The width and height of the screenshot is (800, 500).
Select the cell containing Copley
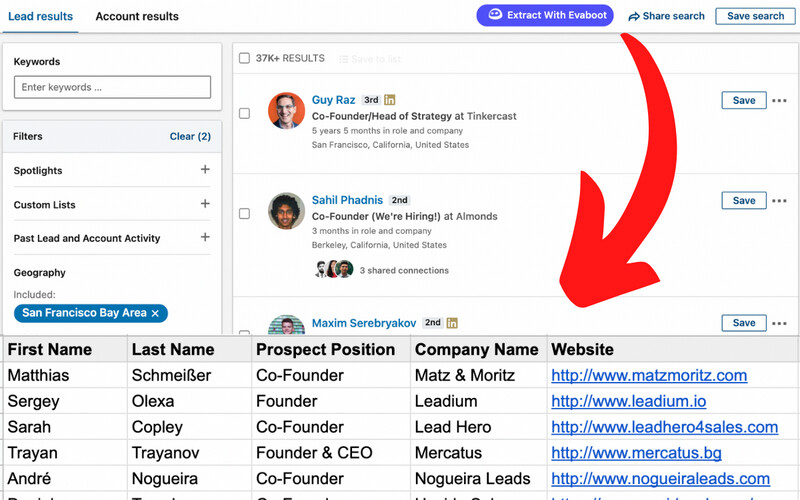pos(189,427)
